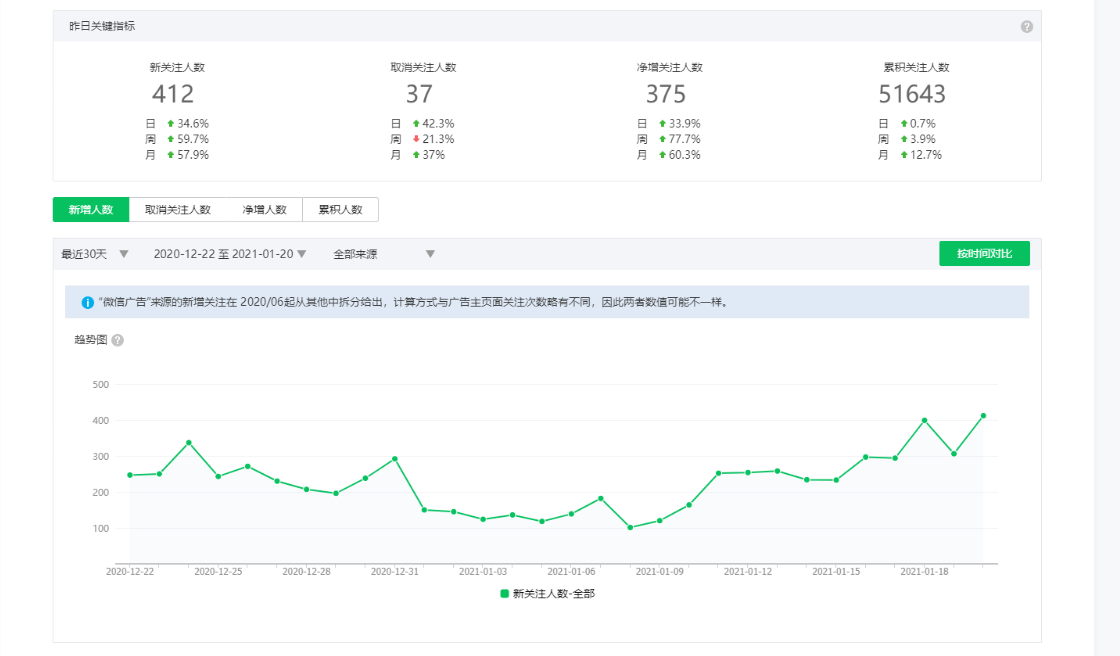Screen dimensions: 1120x656
Task: Select the chart peak point on 2020-12-24
Action: click(x=189, y=443)
